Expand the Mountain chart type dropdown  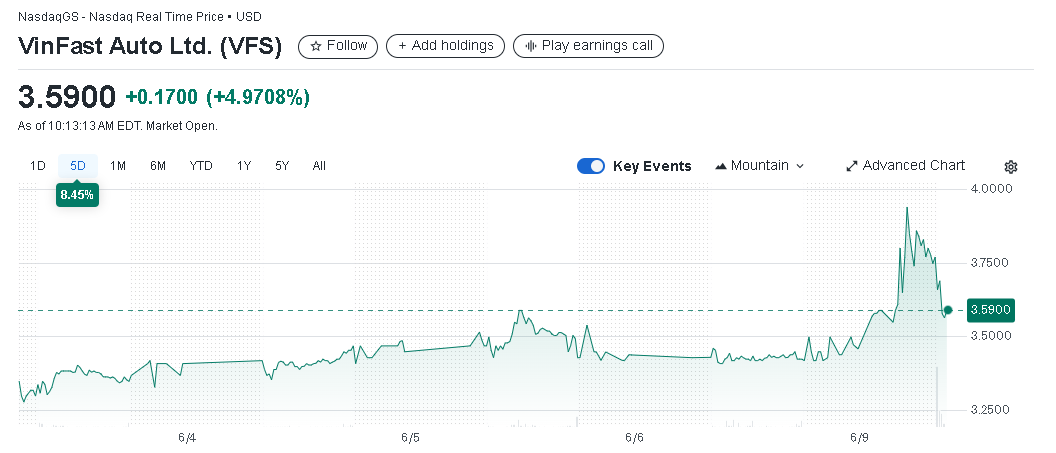point(760,166)
